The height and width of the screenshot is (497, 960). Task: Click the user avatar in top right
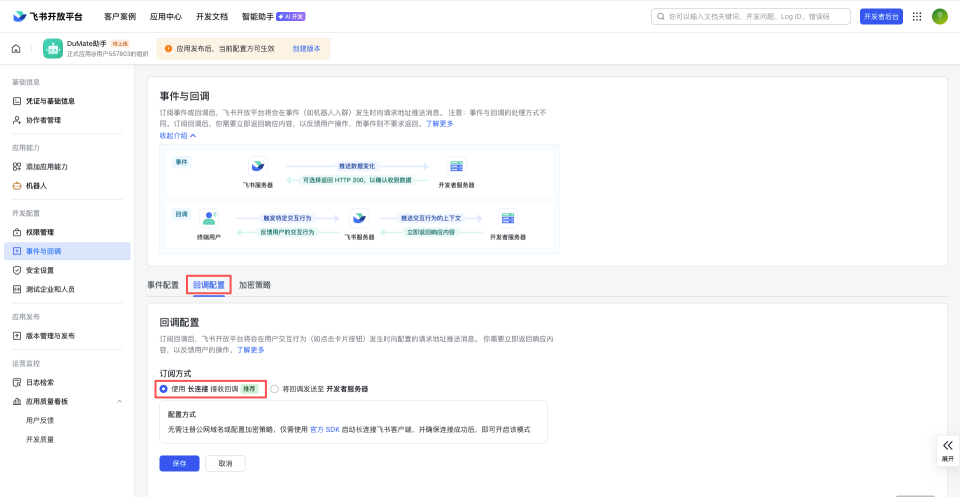point(939,16)
